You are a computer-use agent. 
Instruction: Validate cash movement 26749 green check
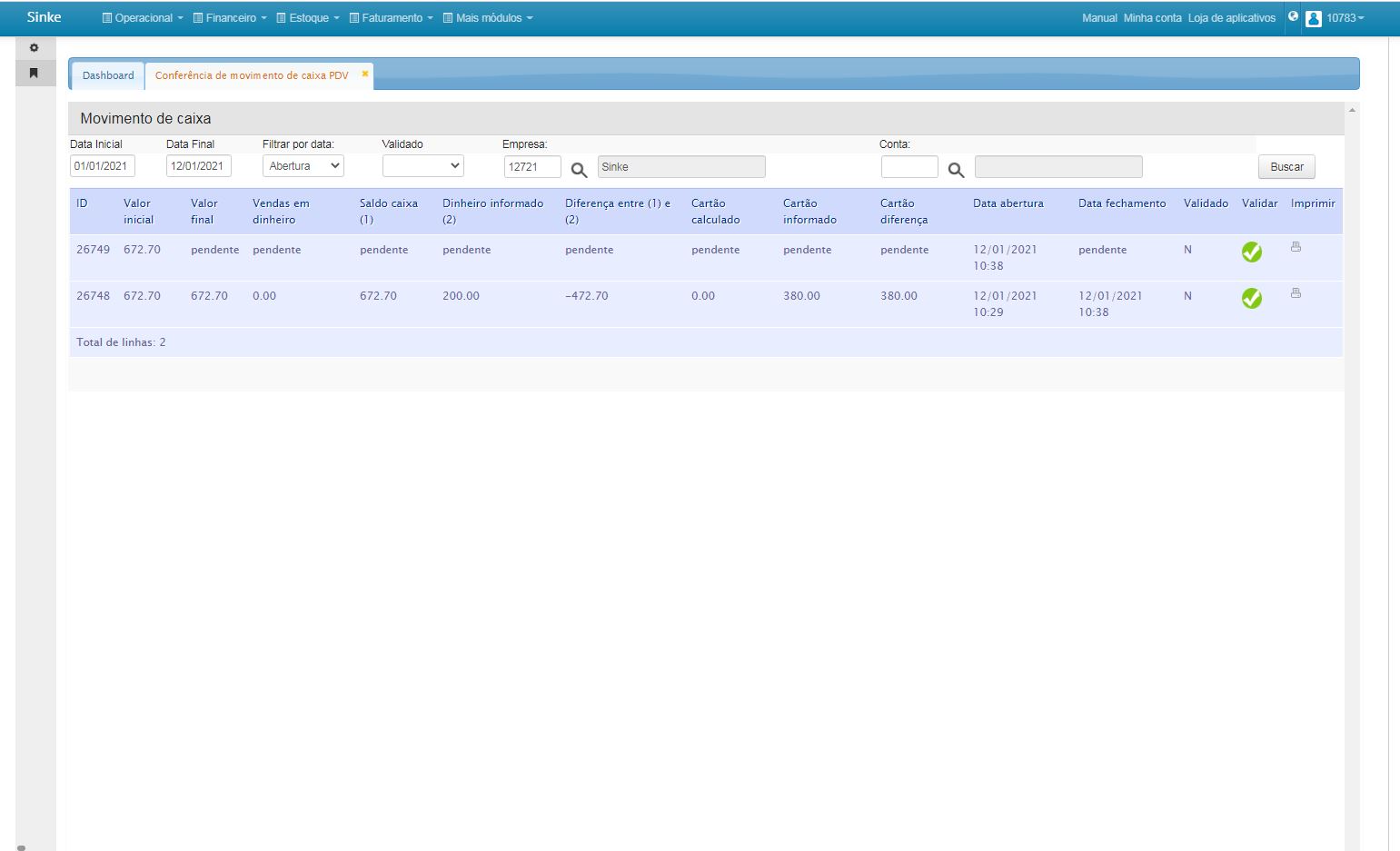1252,252
